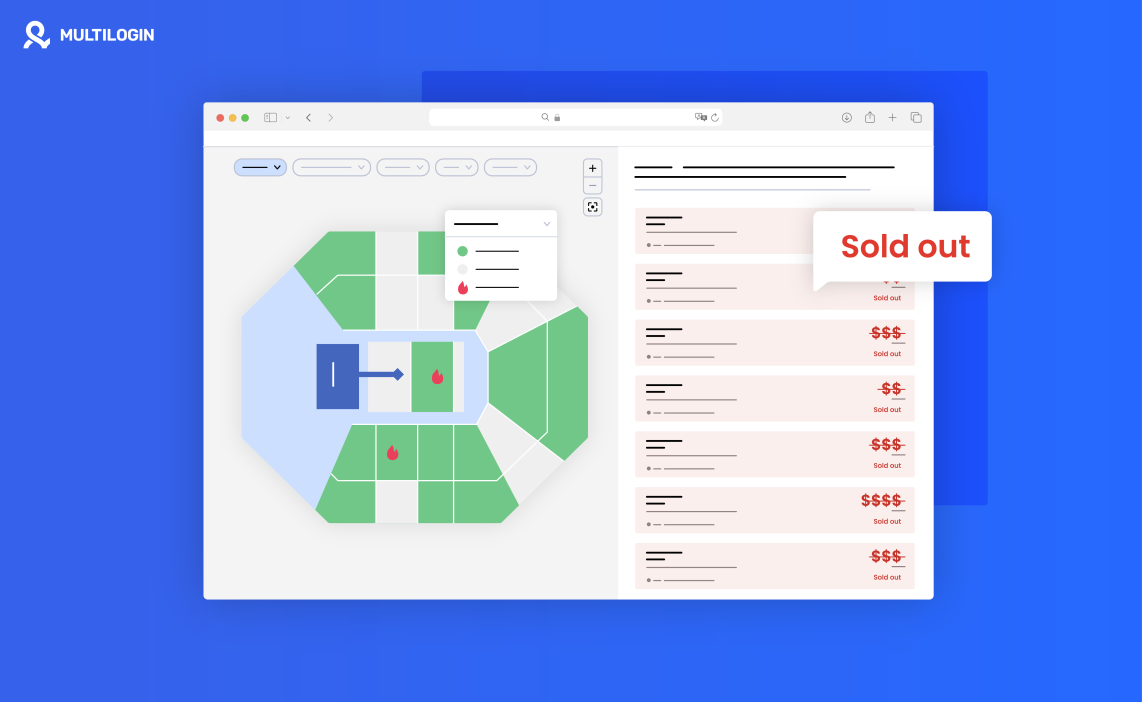Click the browser downloads icon
This screenshot has height=702, width=1142.
846,117
